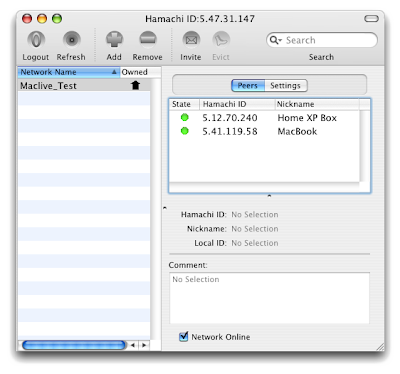Select peer ID 5.12.70.240

pyautogui.click(x=230, y=118)
